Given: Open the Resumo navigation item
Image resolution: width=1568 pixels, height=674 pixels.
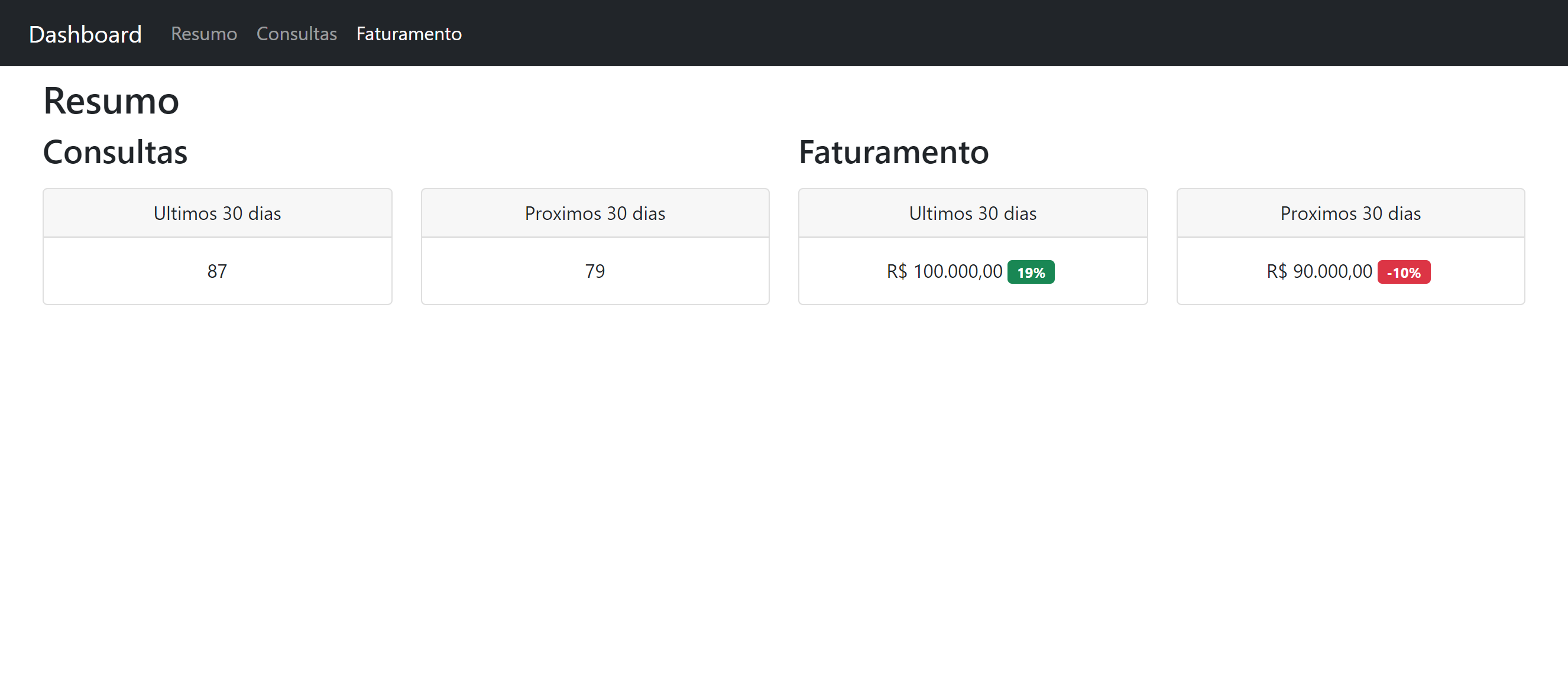Looking at the screenshot, I should click(x=203, y=34).
